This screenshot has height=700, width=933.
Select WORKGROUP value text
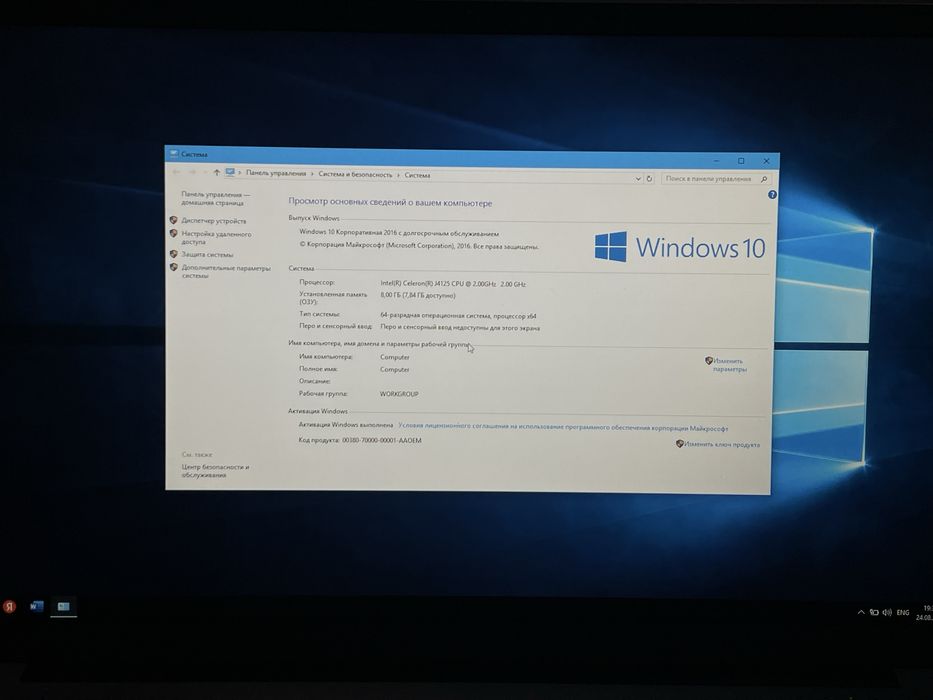(x=399, y=394)
